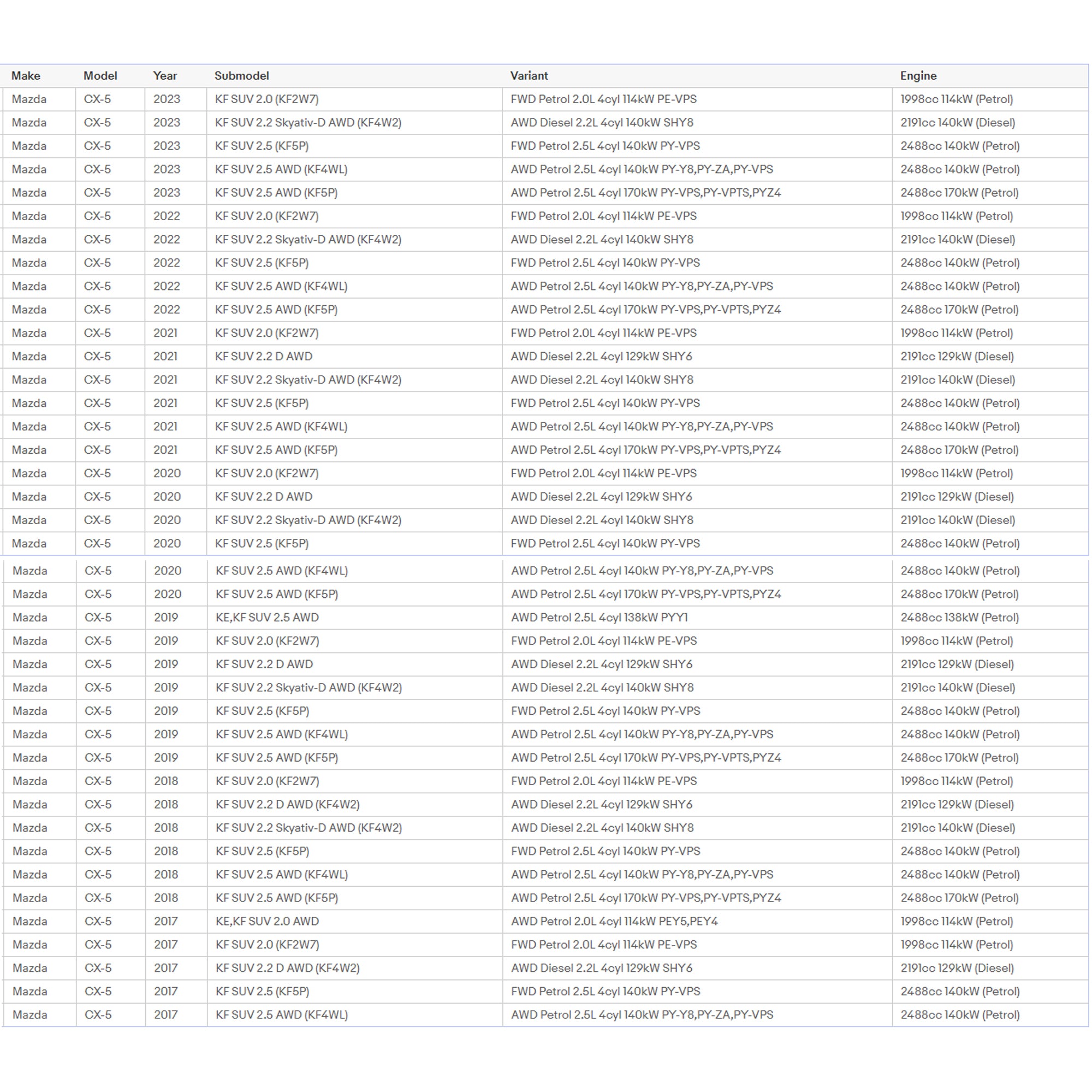Select 'KE,KF SUV 2.5 AWD' submodel
Screen dimensions: 1092x1092
(267, 618)
